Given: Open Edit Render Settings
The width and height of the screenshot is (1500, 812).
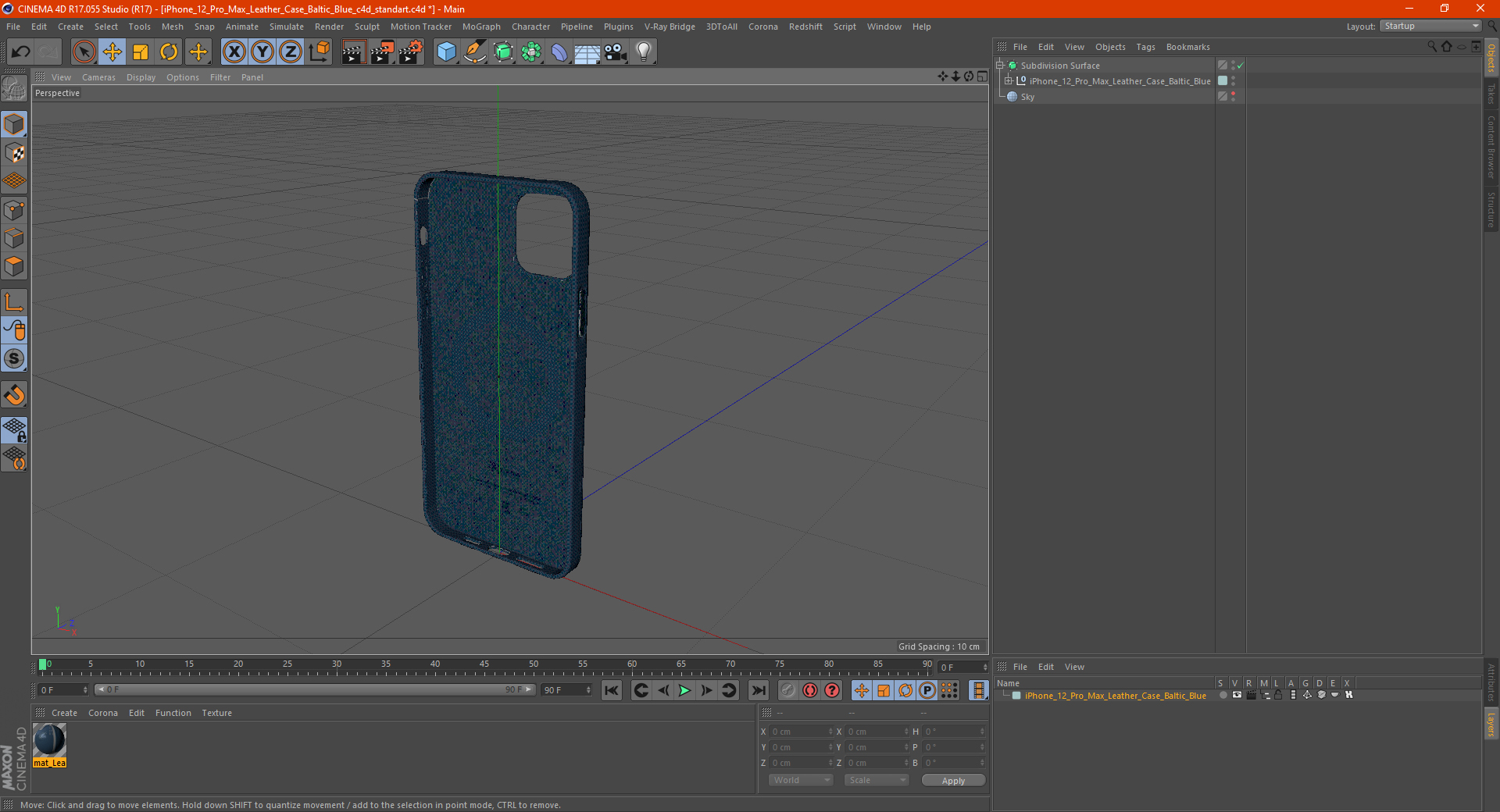Looking at the screenshot, I should click(411, 52).
